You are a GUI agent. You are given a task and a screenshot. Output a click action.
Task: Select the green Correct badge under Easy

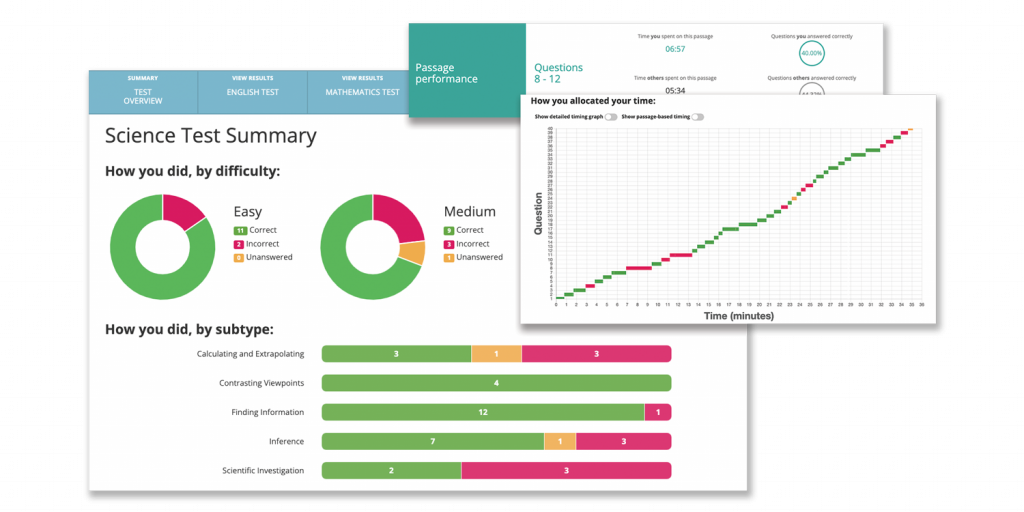[x=239, y=230]
